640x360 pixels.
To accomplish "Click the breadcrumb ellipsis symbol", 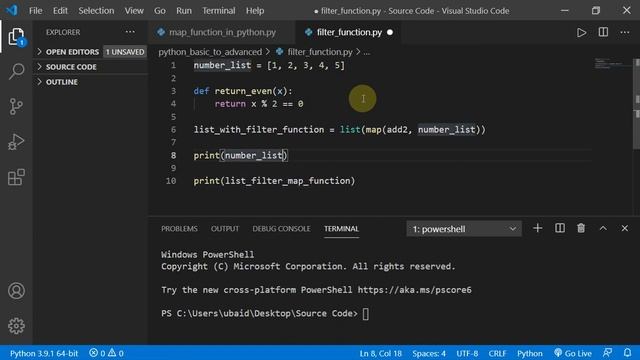I will point(367,52).
